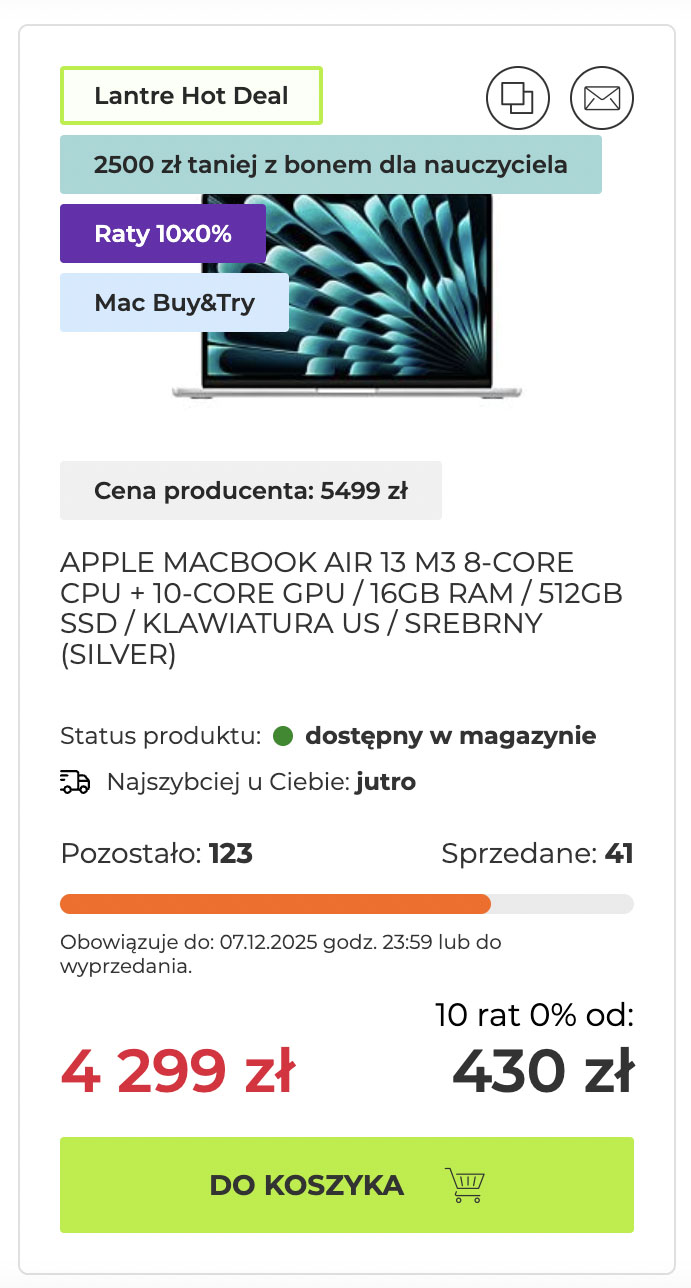The width and height of the screenshot is (691, 1288).
Task: Click the Cena producenta 5499 zł label
Action: click(250, 490)
